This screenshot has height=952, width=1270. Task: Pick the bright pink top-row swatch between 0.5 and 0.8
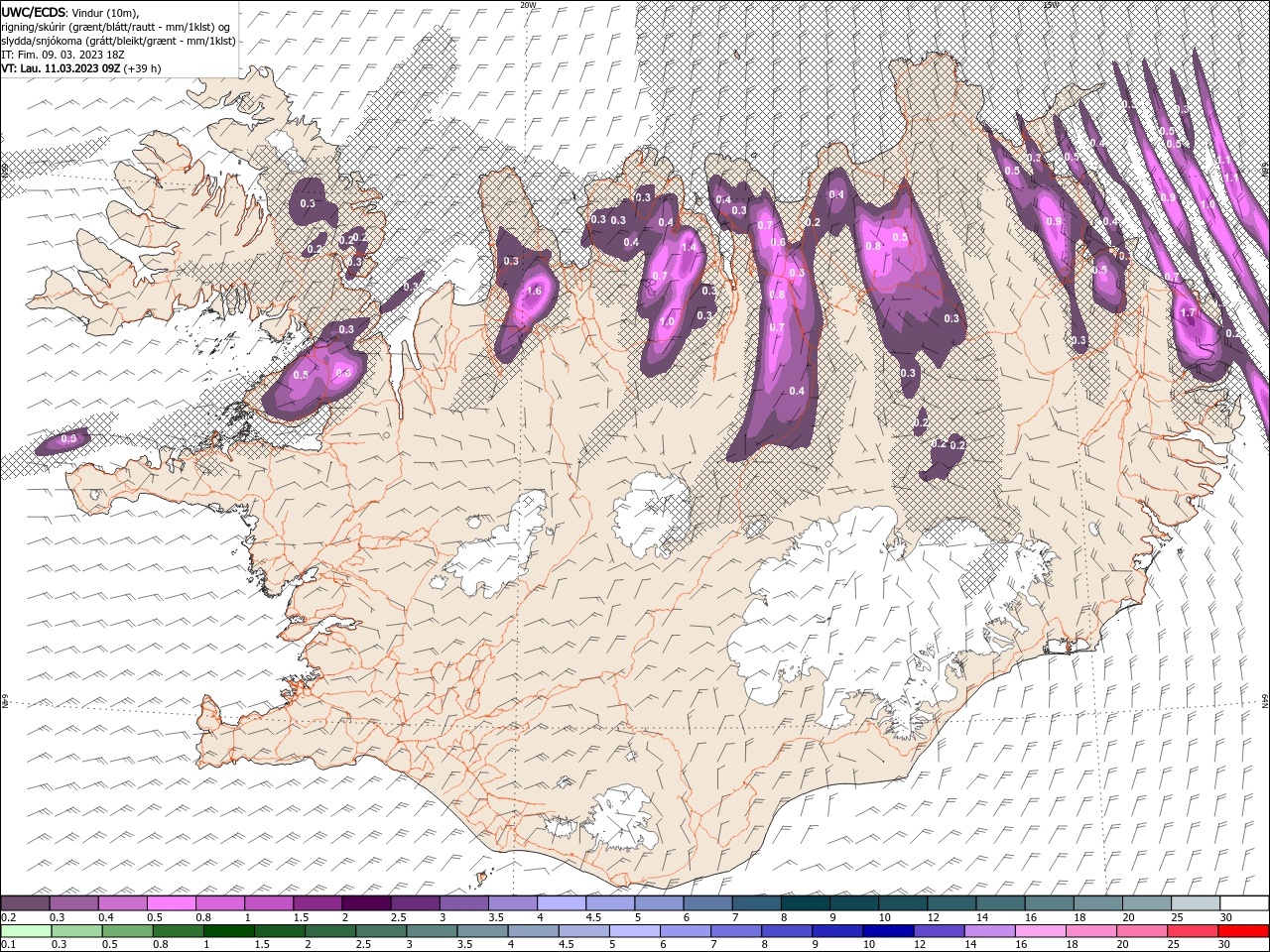pos(171,903)
